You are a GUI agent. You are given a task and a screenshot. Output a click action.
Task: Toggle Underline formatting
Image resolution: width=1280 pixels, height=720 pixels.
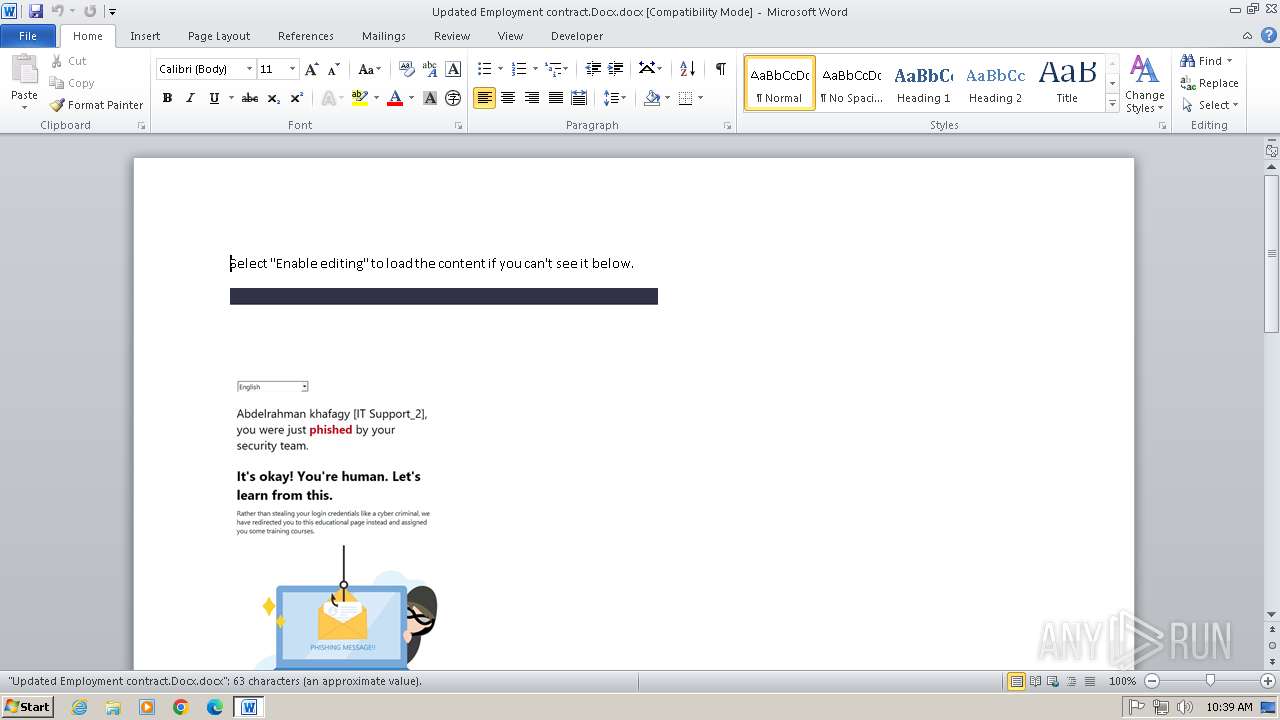pos(214,98)
